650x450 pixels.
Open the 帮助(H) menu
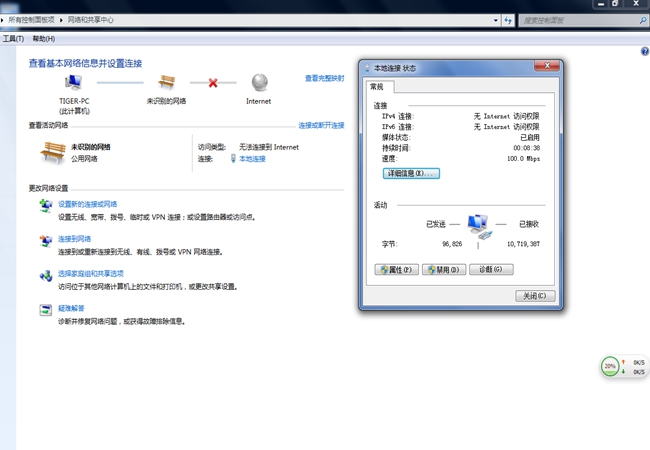pos(44,39)
